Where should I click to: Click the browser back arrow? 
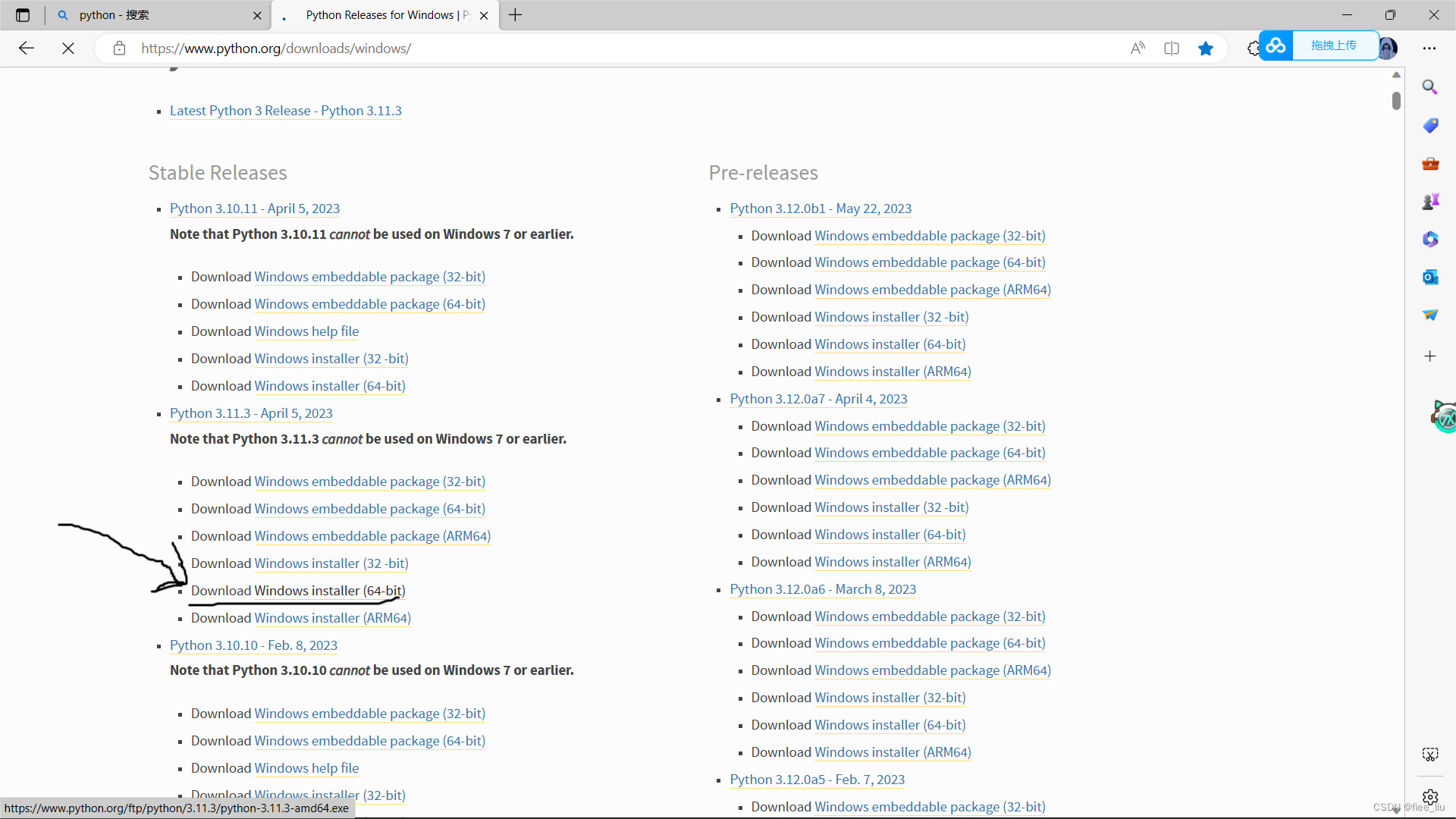pos(27,49)
